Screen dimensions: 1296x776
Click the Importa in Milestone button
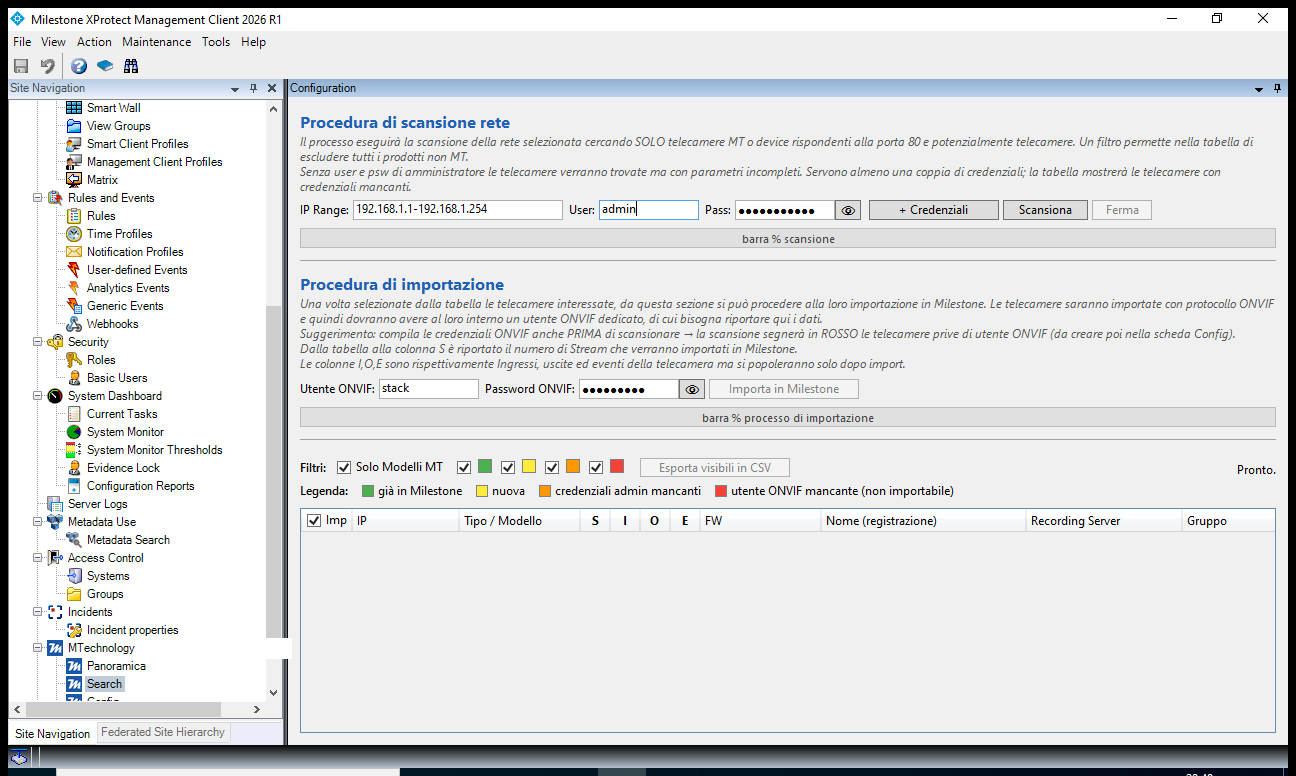[x=784, y=389]
